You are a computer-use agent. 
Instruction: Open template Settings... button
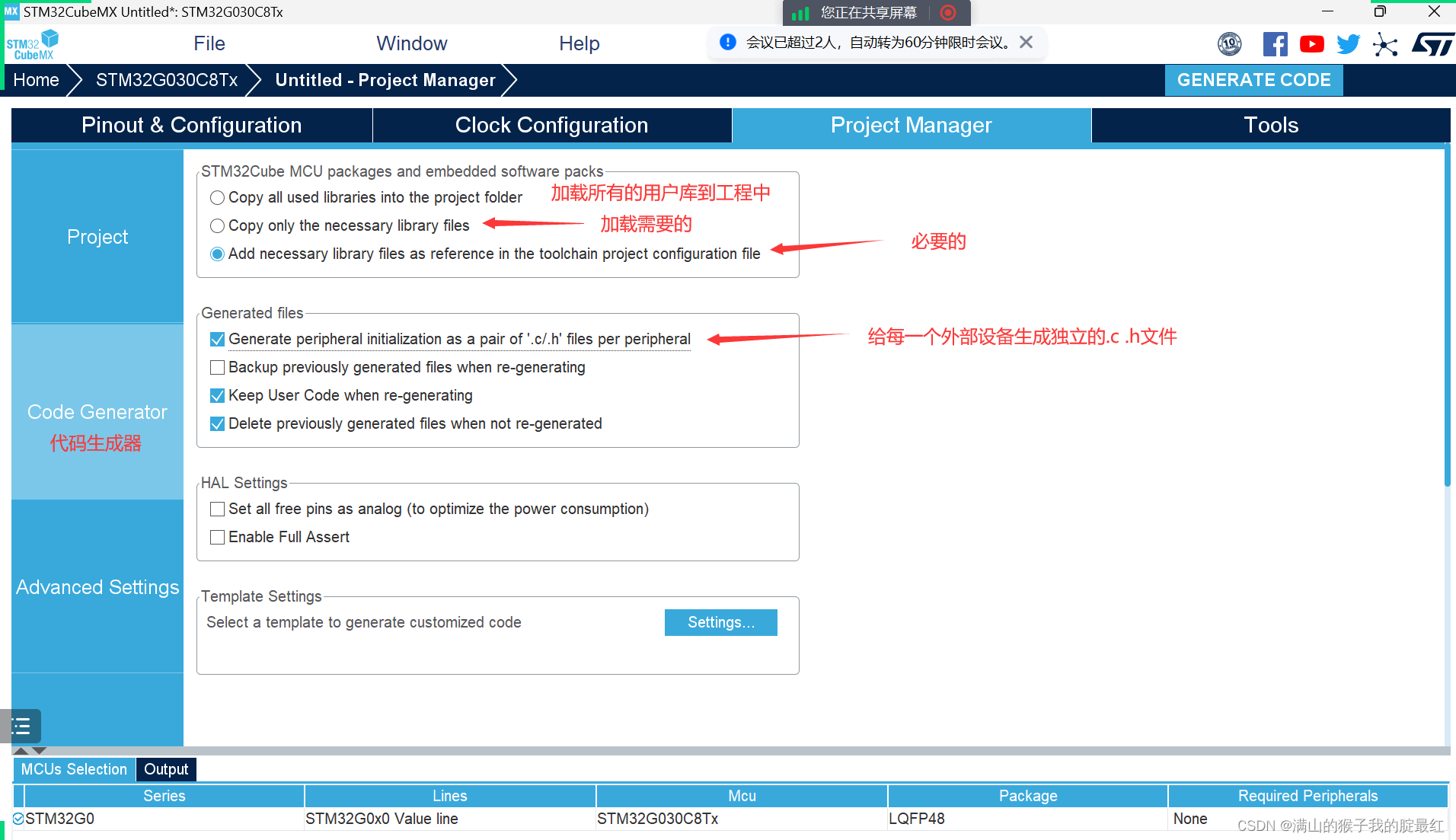[x=720, y=623]
